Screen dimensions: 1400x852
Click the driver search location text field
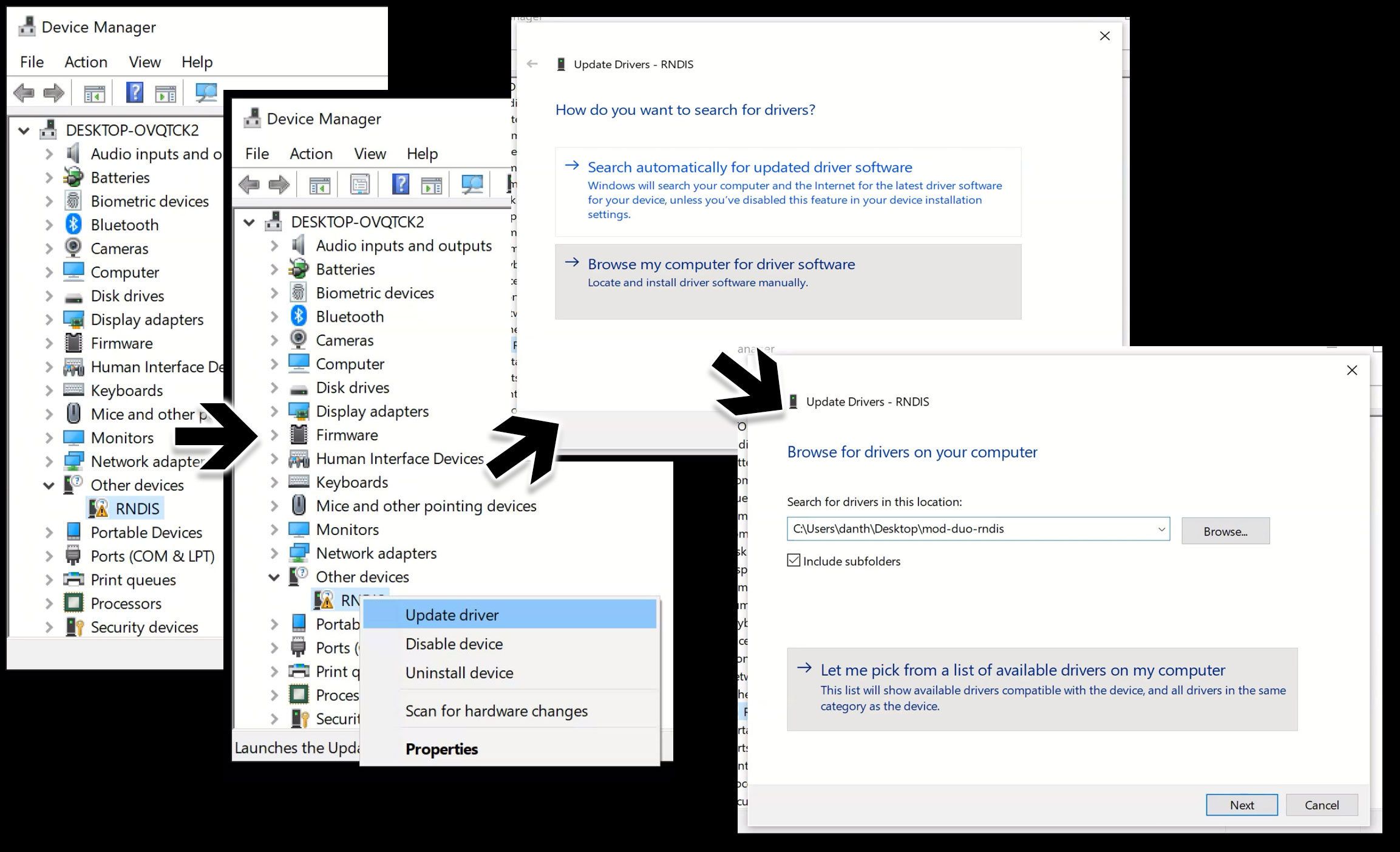click(971, 529)
